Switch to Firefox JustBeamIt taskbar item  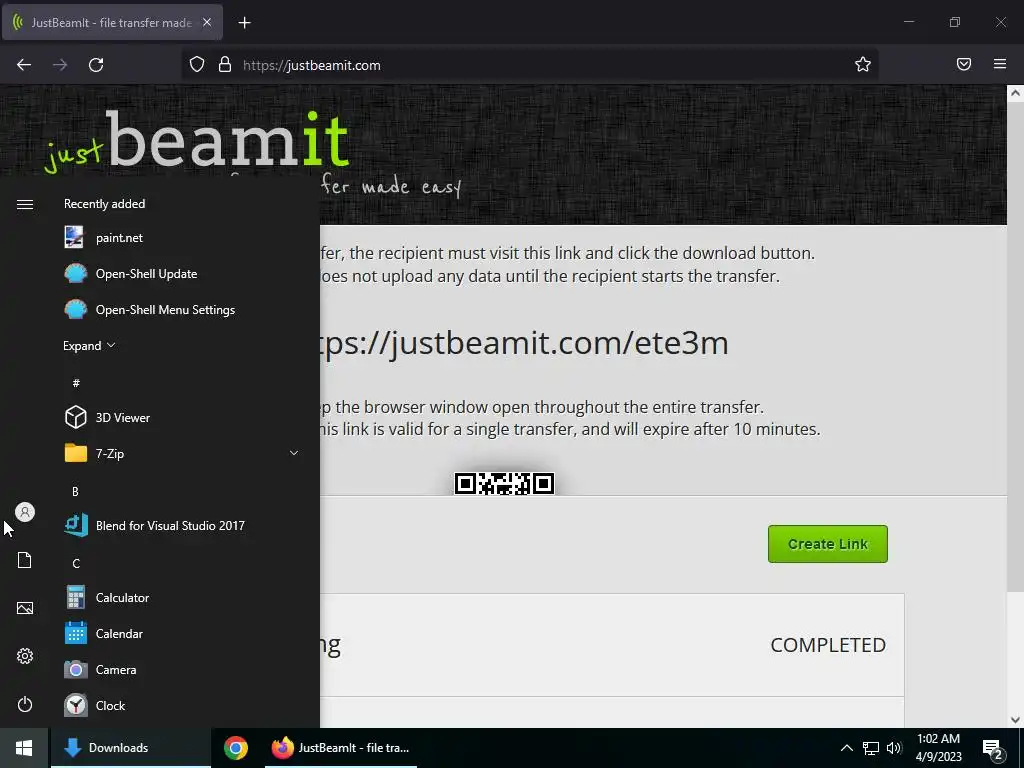coord(341,748)
